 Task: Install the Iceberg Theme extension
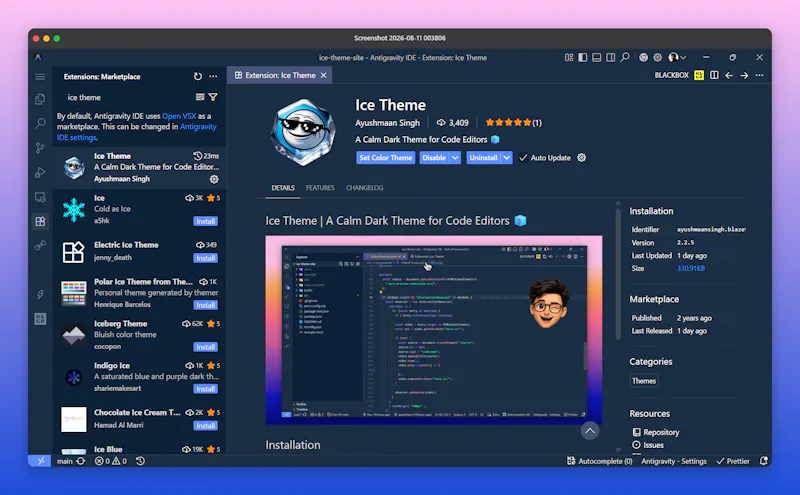pos(206,347)
